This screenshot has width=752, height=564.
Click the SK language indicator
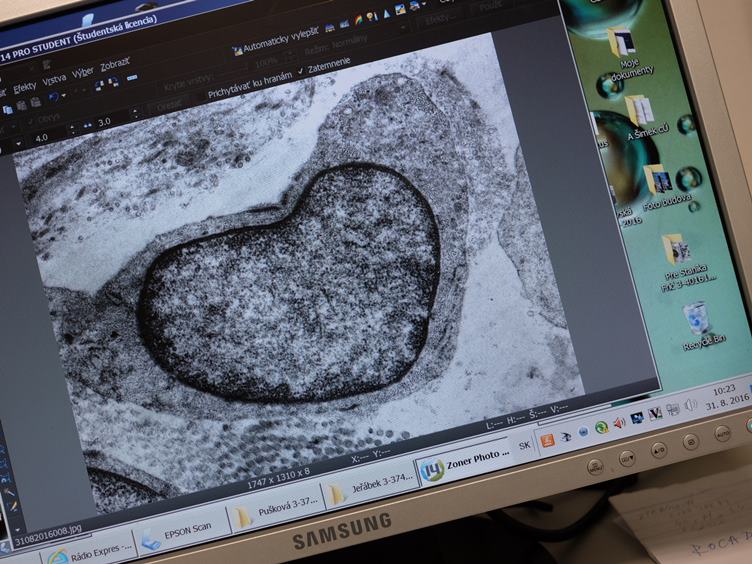(x=525, y=445)
